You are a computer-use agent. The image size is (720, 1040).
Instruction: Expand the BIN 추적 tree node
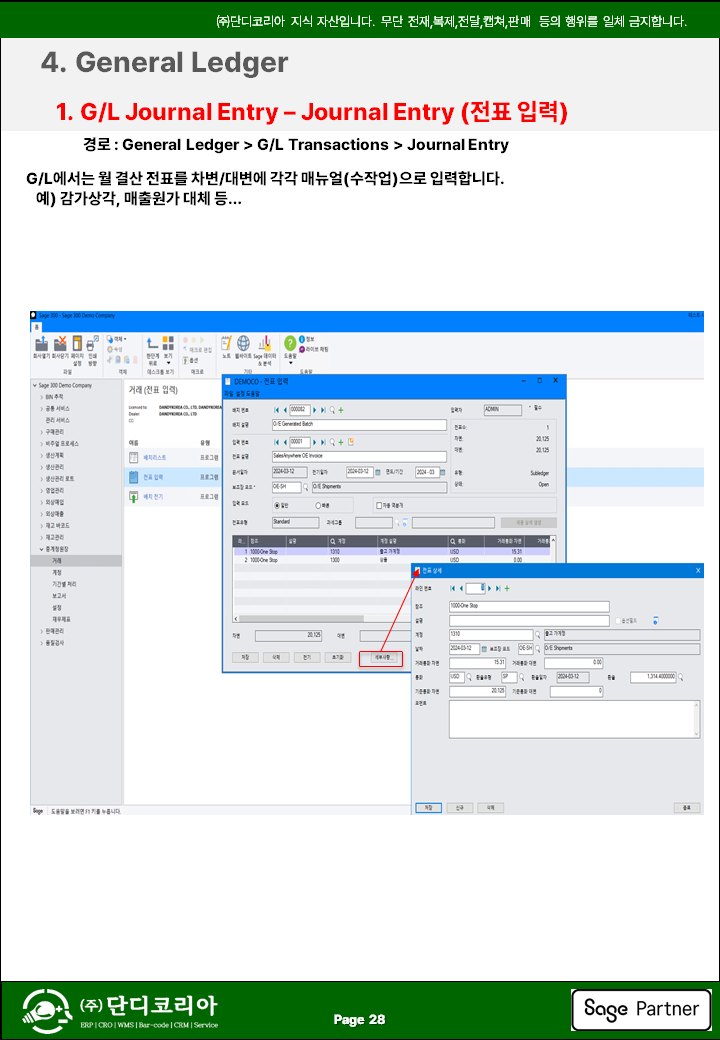[42, 397]
